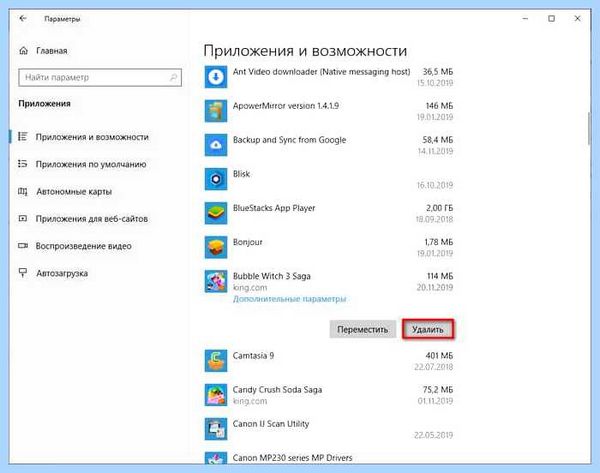The width and height of the screenshot is (600, 473).
Task: Click the Camtasia 9 app icon
Action: [x=216, y=361]
